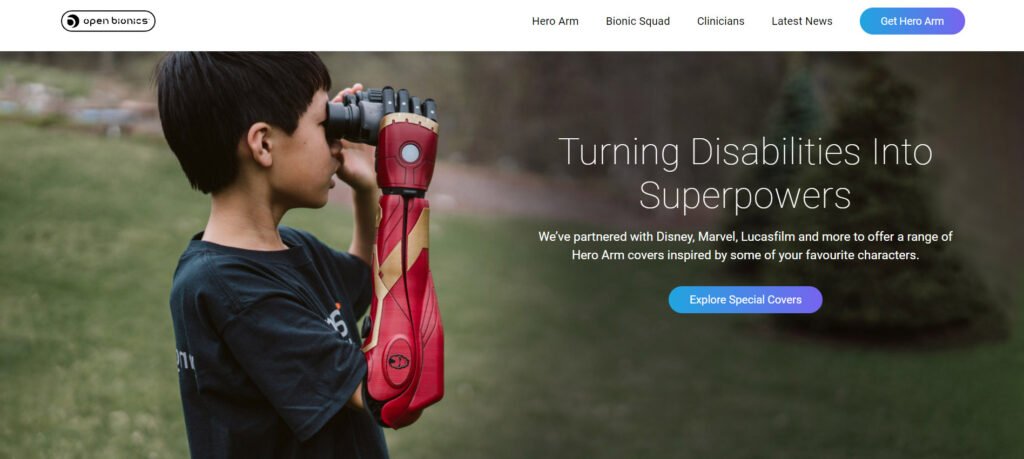Image resolution: width=1024 pixels, height=459 pixels.
Task: Click the boy's navy t-shirt
Action: point(268,346)
